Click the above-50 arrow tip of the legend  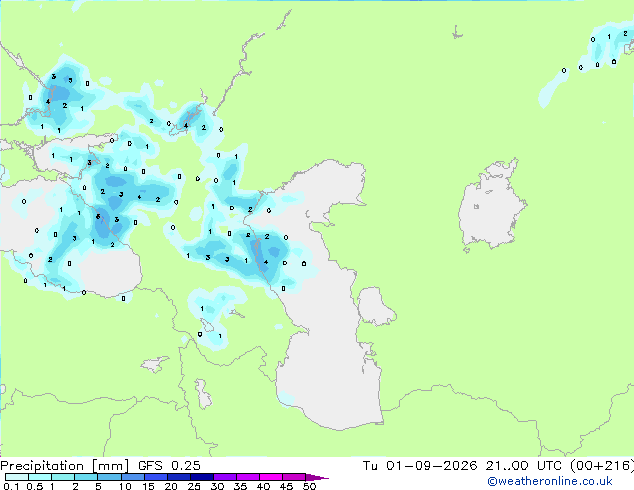[317, 478]
